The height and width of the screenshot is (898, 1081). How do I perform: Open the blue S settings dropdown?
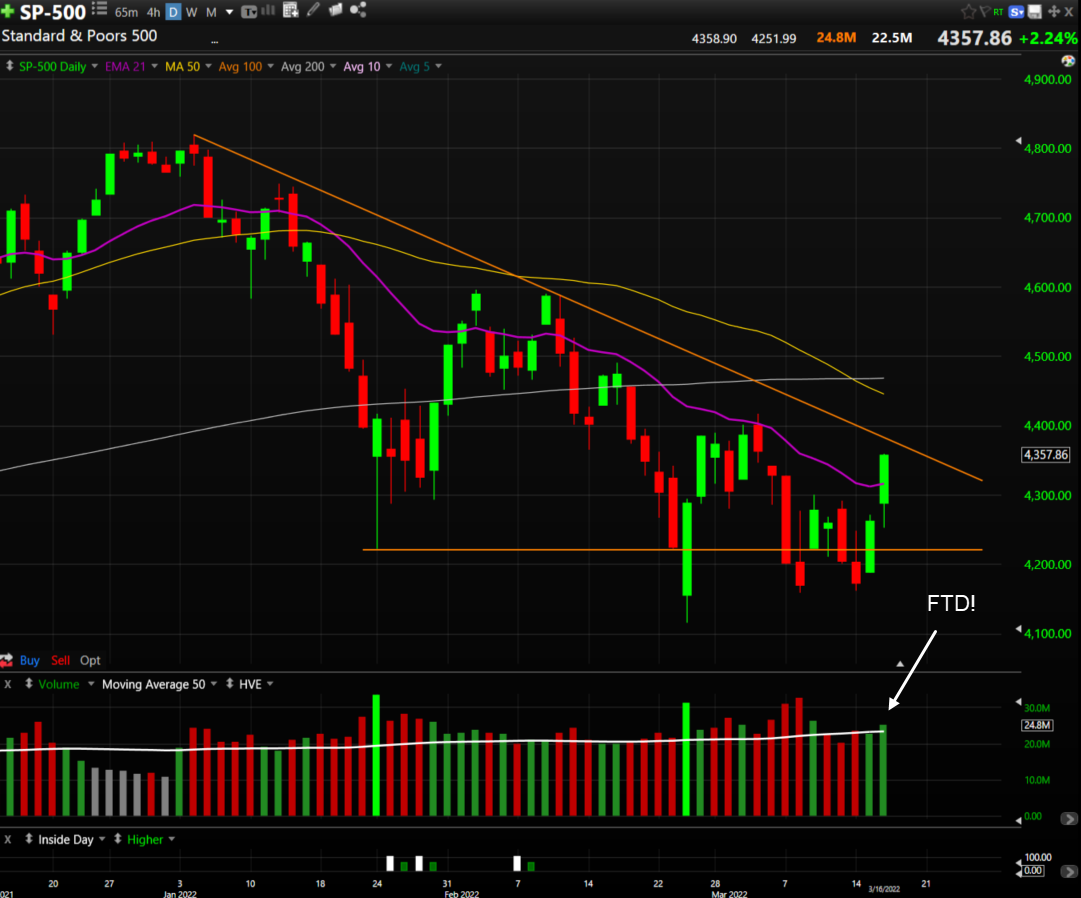click(x=1016, y=12)
